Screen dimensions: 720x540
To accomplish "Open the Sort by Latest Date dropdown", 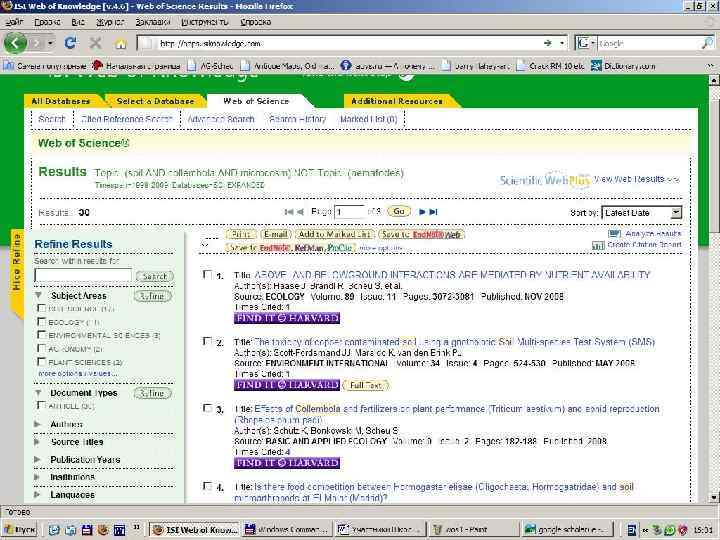I will (641, 213).
